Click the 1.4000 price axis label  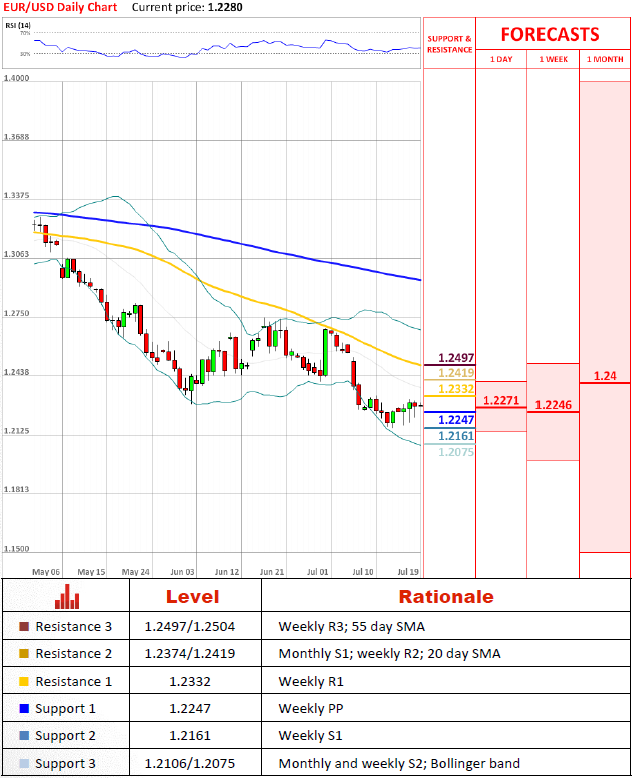16,78
